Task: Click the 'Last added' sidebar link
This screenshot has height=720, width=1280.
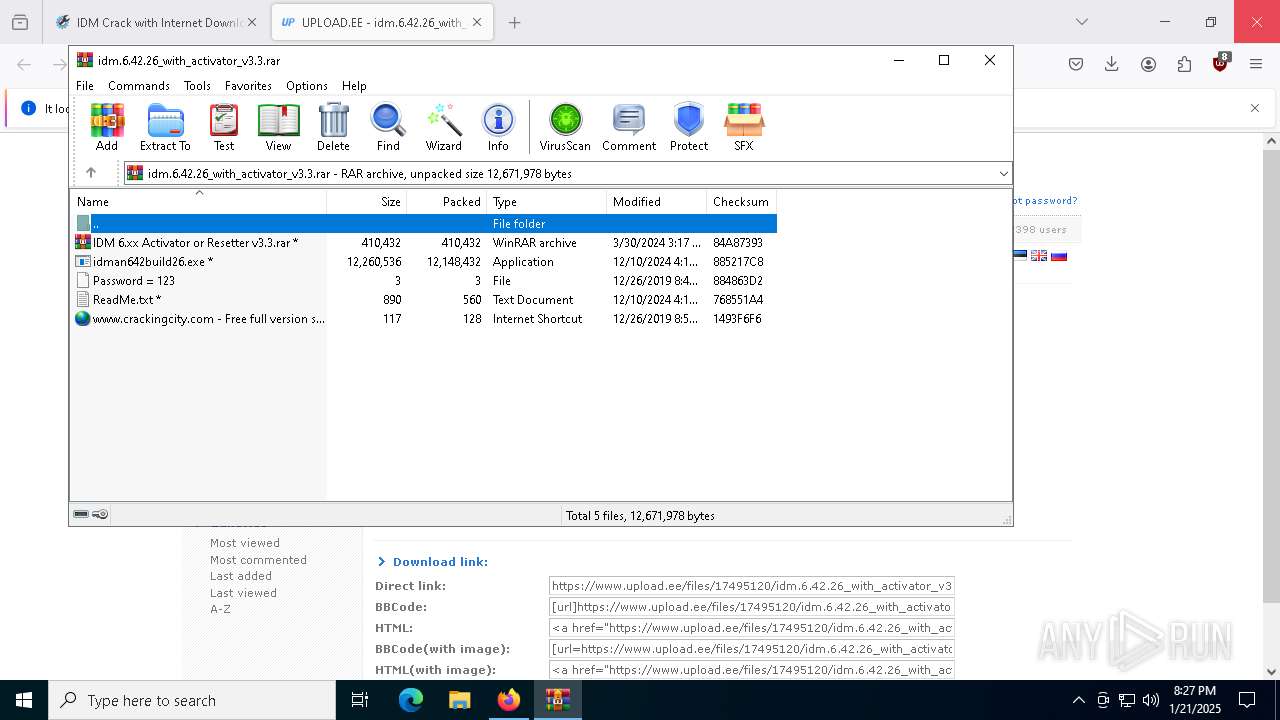Action: coord(241,576)
